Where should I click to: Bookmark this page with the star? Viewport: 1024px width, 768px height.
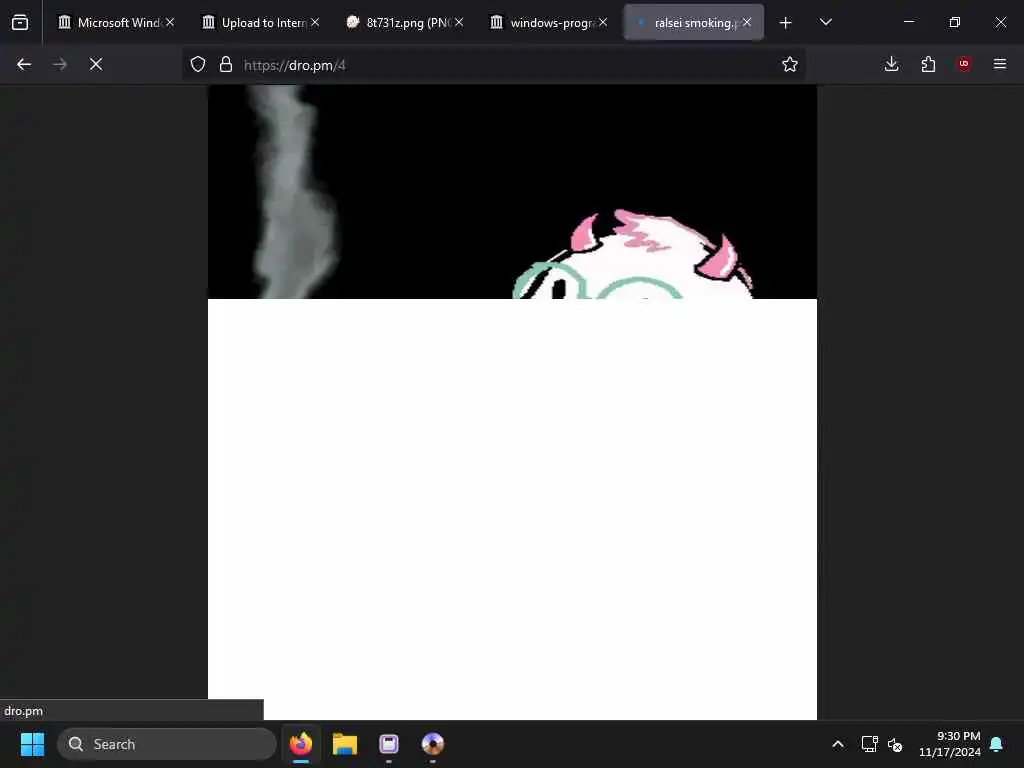tap(790, 64)
